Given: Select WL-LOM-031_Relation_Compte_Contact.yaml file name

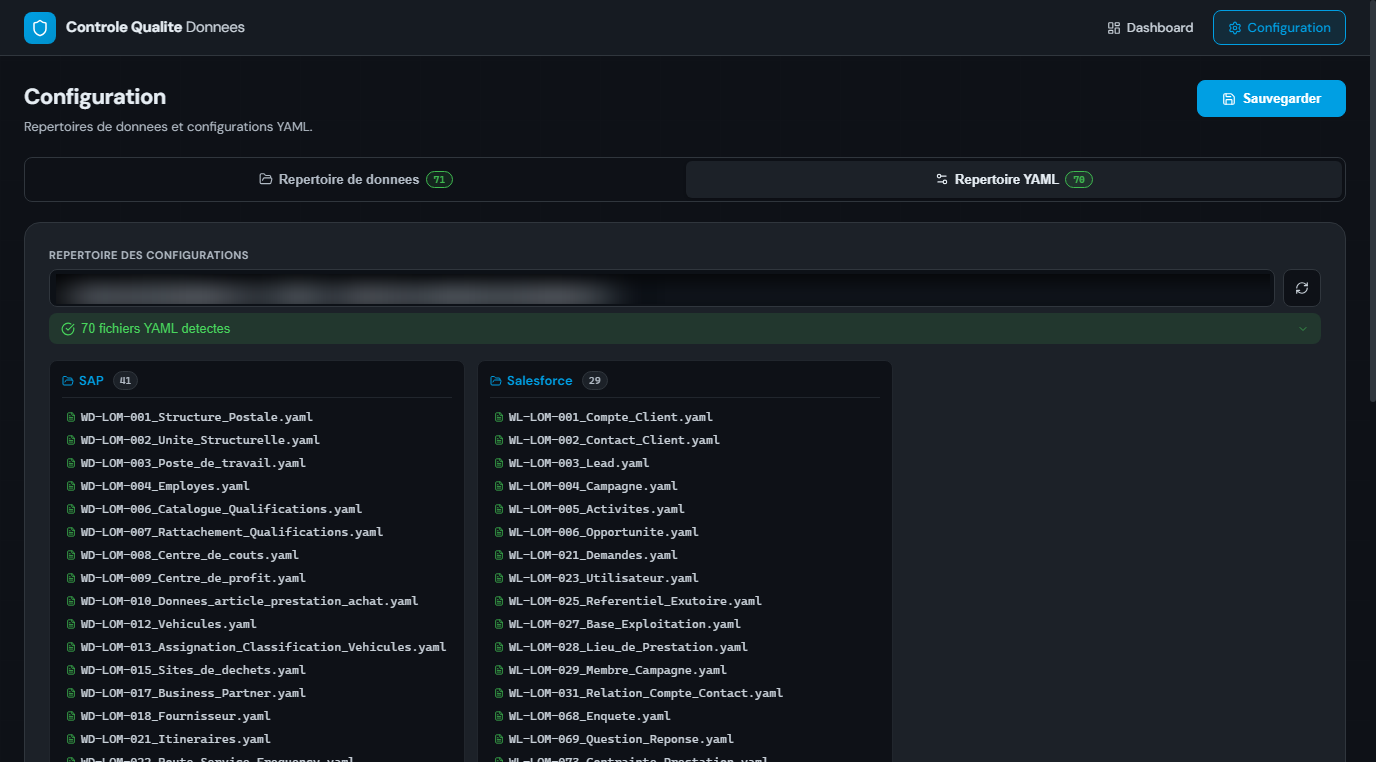Looking at the screenshot, I should pos(645,693).
